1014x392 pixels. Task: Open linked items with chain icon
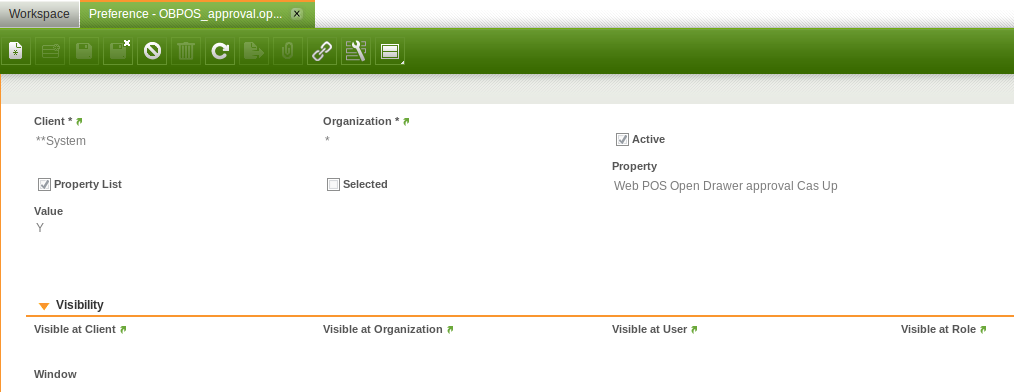321,51
